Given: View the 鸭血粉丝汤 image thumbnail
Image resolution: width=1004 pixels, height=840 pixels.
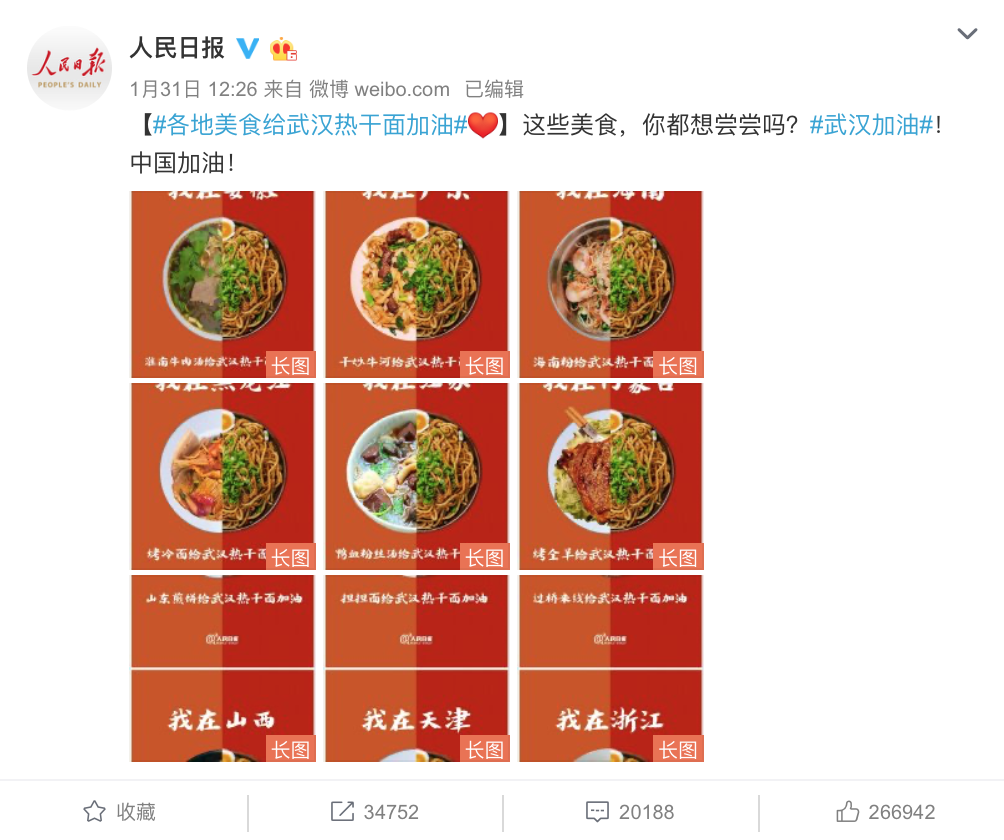Looking at the screenshot, I should 417,476.
